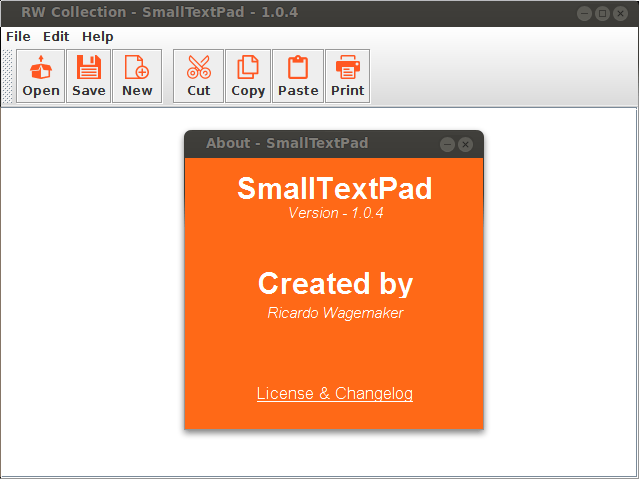Paste clipboard contents with the Paste icon

pyautogui.click(x=298, y=76)
